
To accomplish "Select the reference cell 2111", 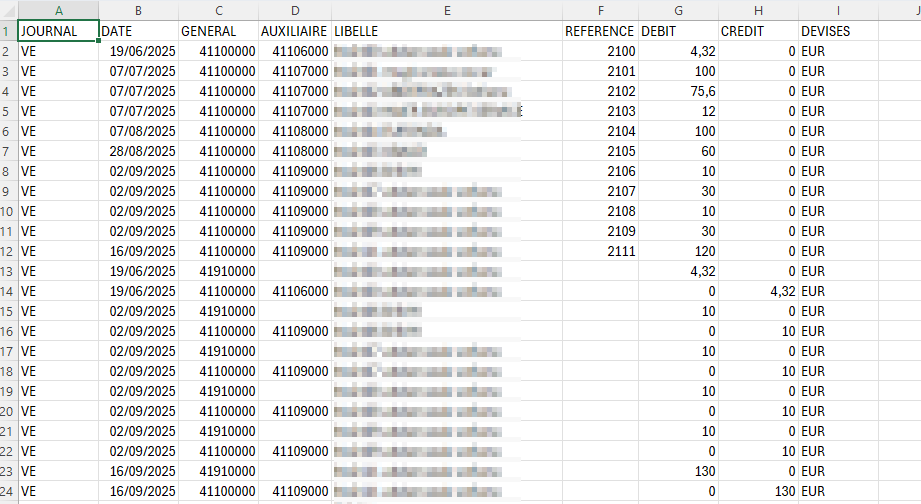I will (x=600, y=251).
